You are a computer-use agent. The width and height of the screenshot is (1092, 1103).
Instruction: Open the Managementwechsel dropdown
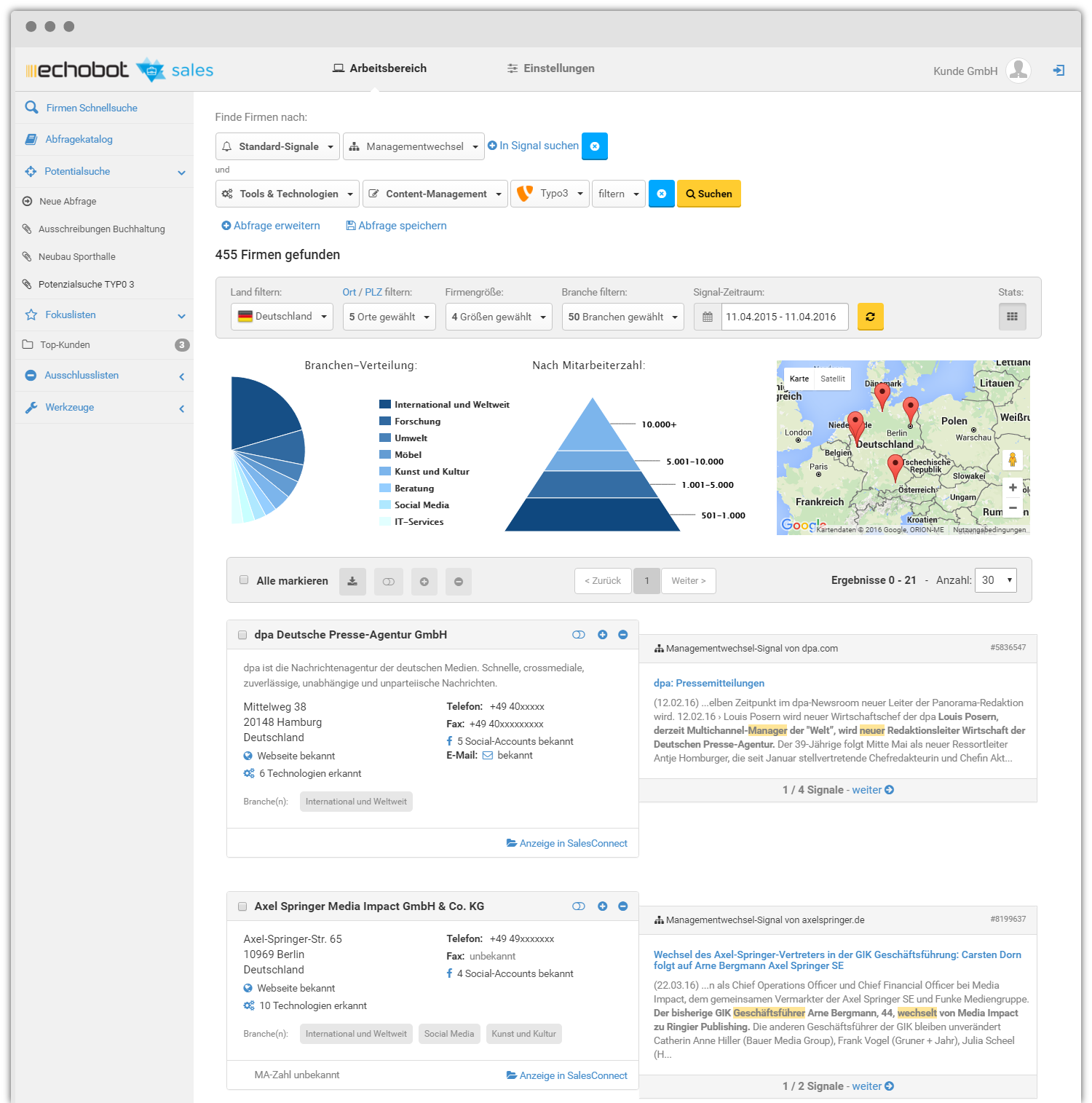tap(414, 146)
